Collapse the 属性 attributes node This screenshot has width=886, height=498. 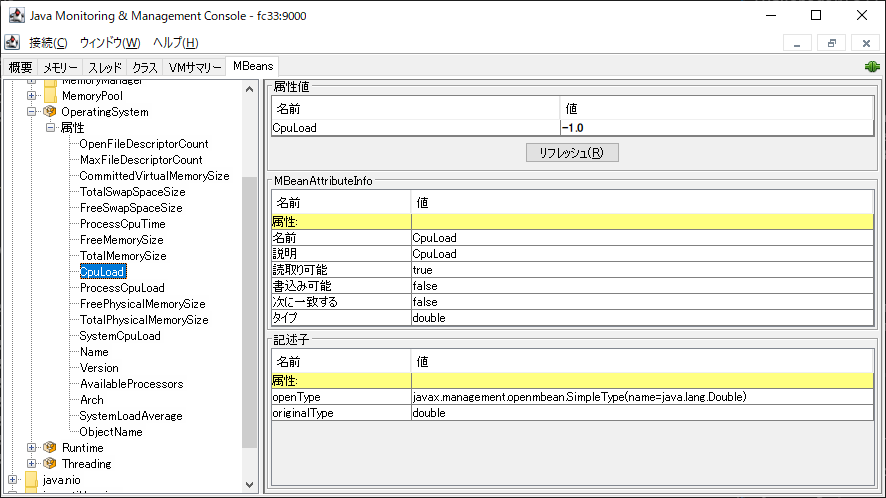(x=49, y=128)
